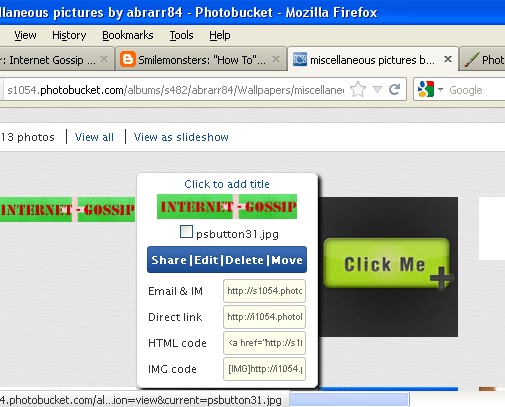Open the History menu
The image size is (505, 407).
pos(69,35)
